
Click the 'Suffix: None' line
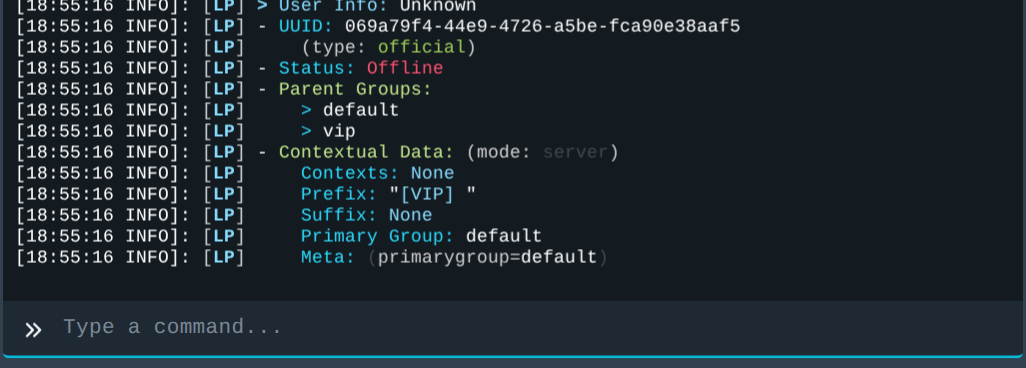click(366, 215)
